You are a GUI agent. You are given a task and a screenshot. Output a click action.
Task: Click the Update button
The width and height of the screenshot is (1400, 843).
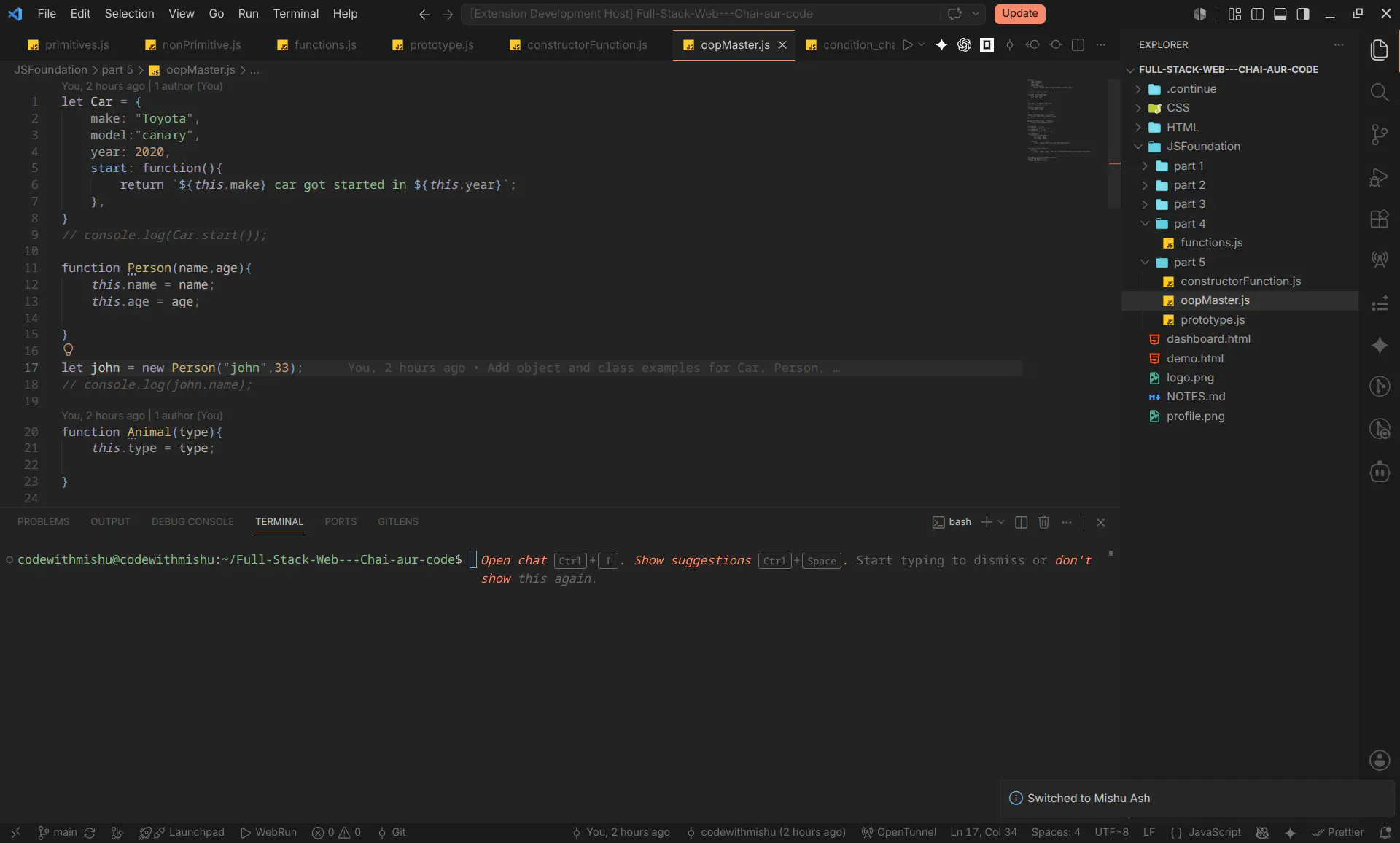pyautogui.click(x=1019, y=14)
